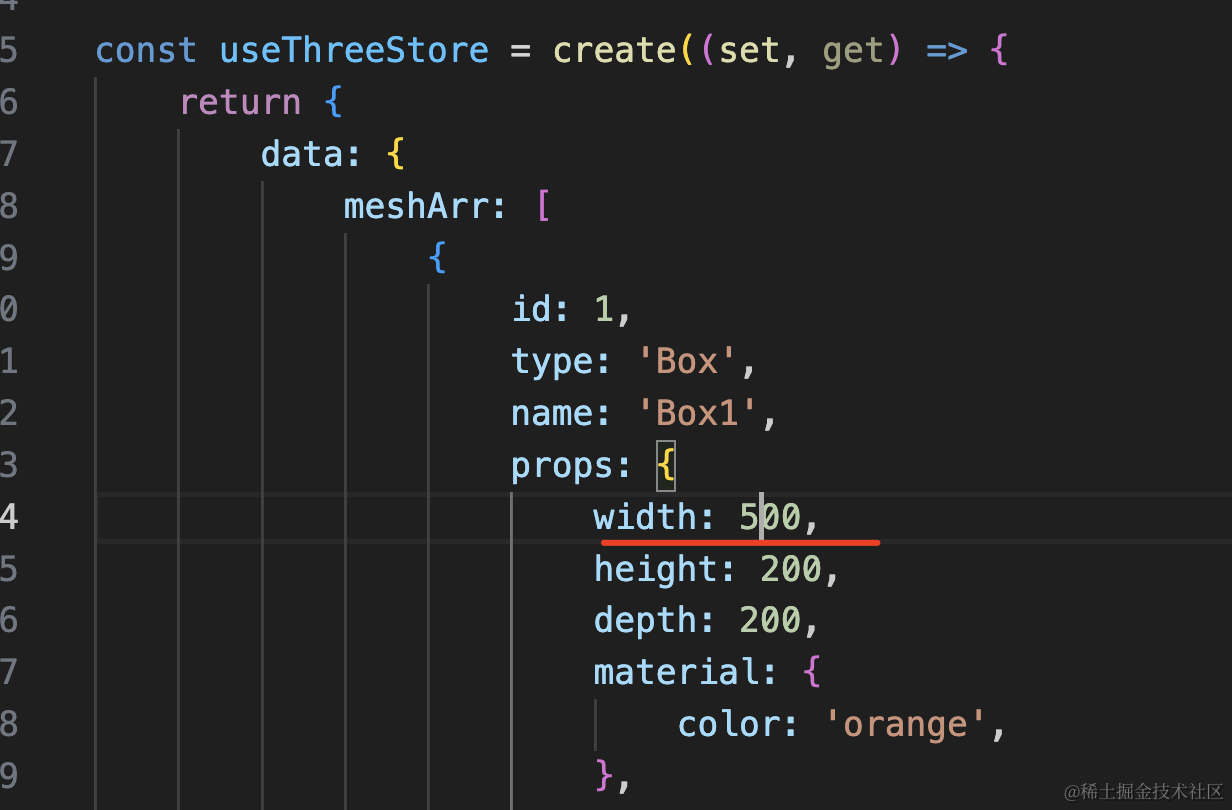Screen dimensions: 1232x810
Task: Click the const keyword
Action: click(147, 50)
